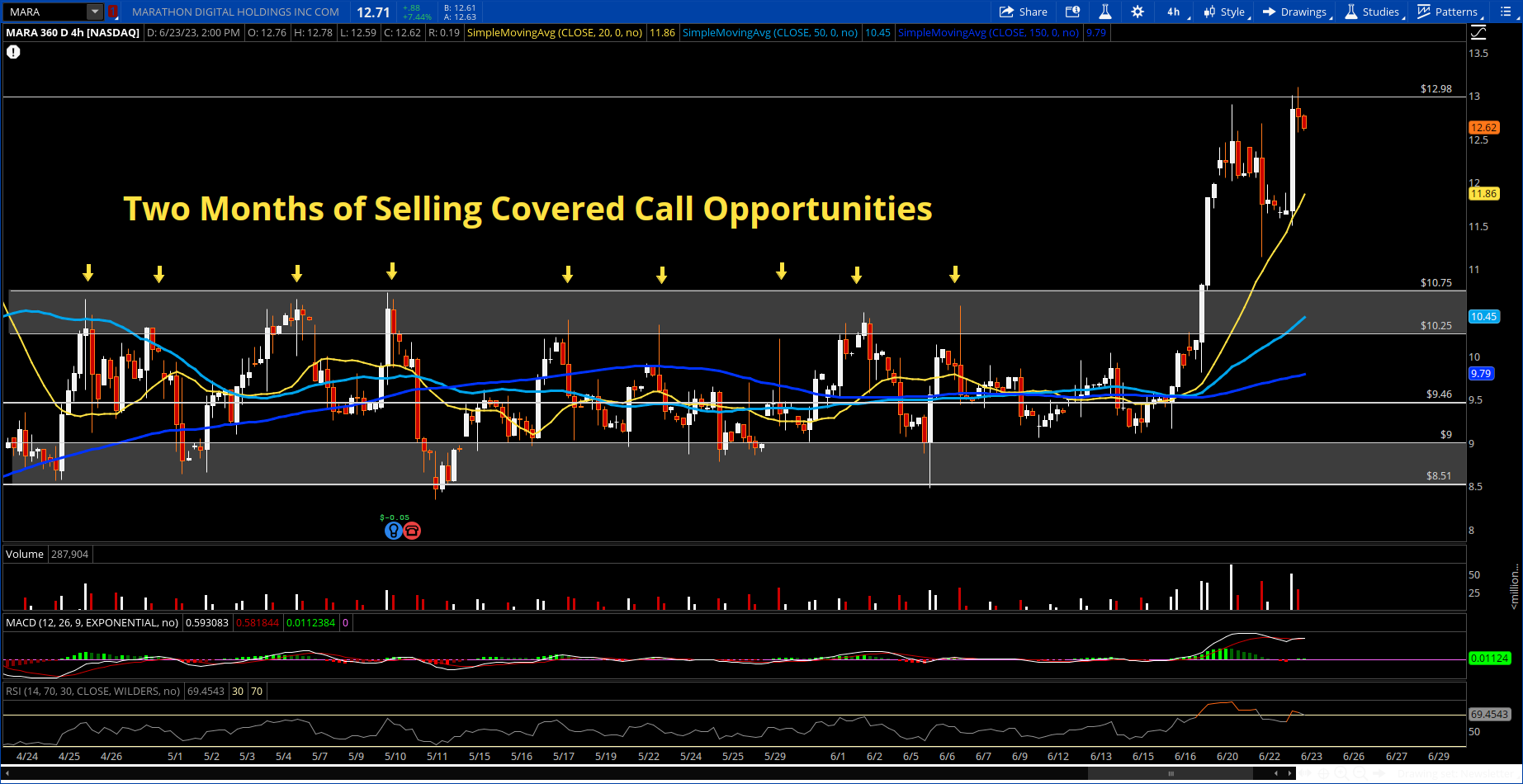Click inside the MARA symbol input field

coord(45,12)
